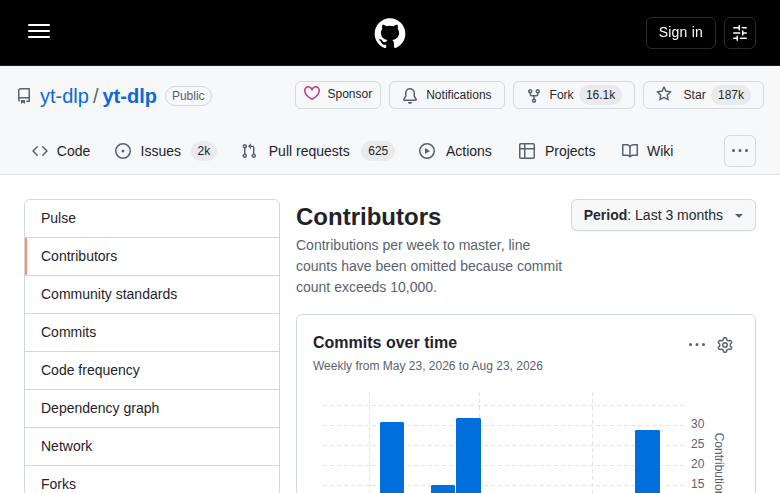Viewport: 780px width, 493px height.
Task: Expand the additional repository tabs overflow menu
Action: tap(740, 151)
